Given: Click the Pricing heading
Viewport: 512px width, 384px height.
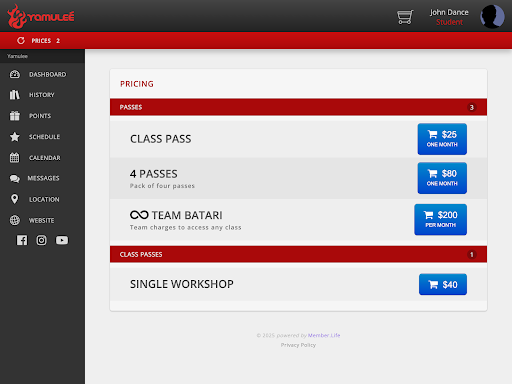Looking at the screenshot, I should [x=137, y=84].
